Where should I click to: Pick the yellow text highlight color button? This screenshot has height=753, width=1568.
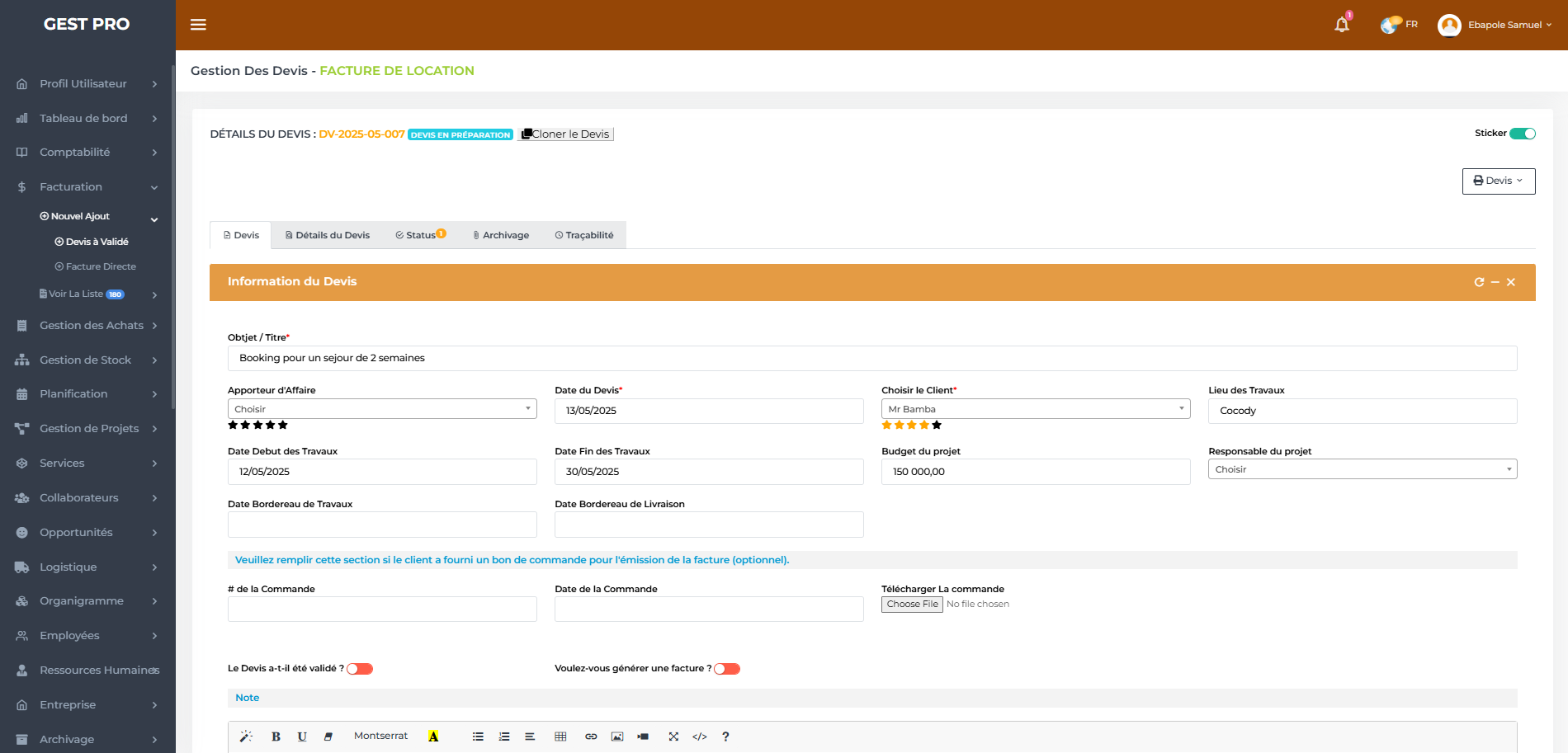pyautogui.click(x=433, y=737)
